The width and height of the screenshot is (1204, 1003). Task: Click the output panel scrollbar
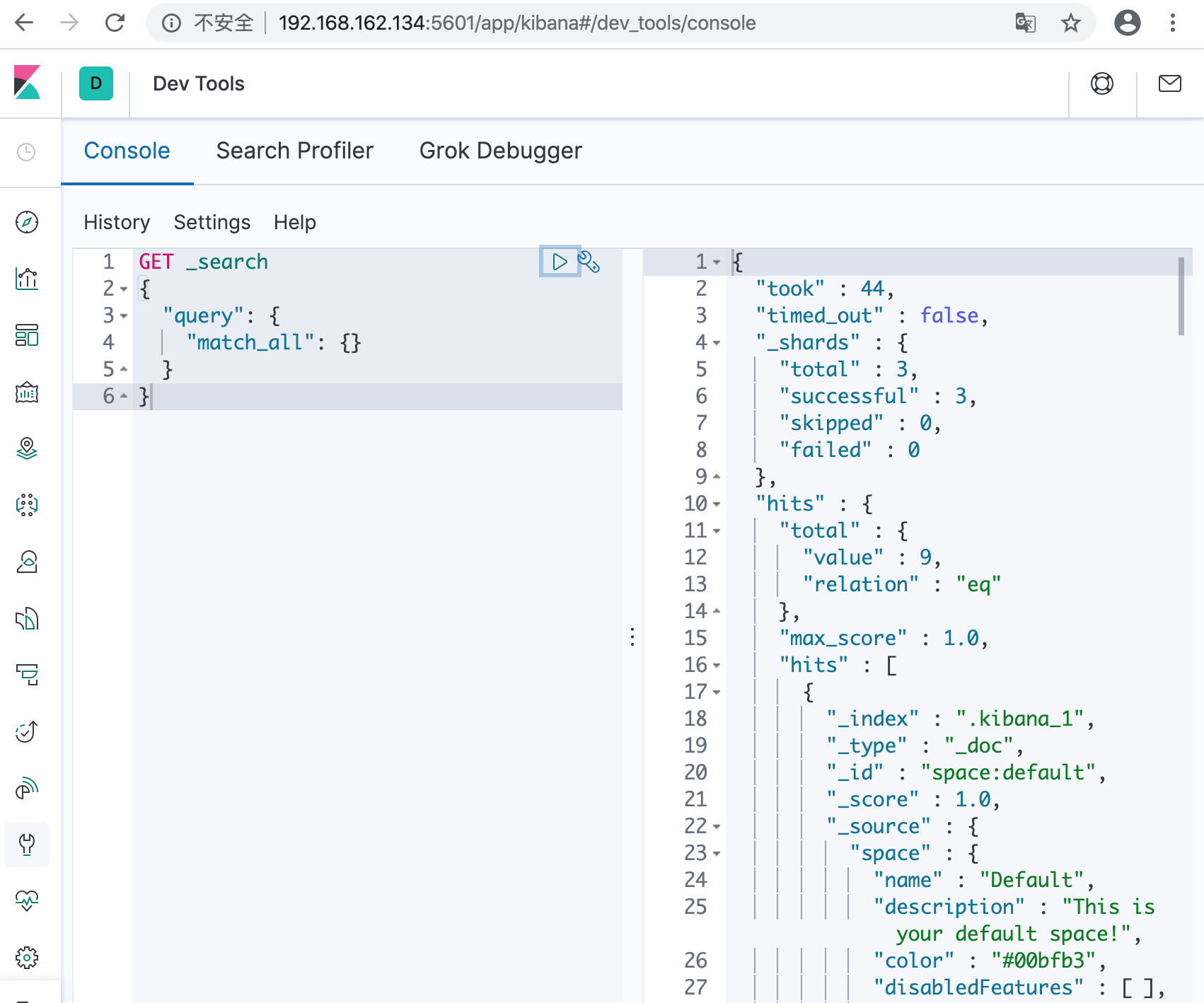(x=1181, y=296)
